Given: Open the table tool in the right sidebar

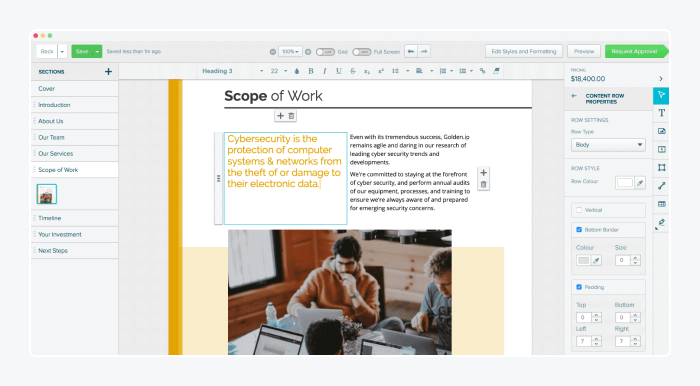Looking at the screenshot, I should pos(661,204).
